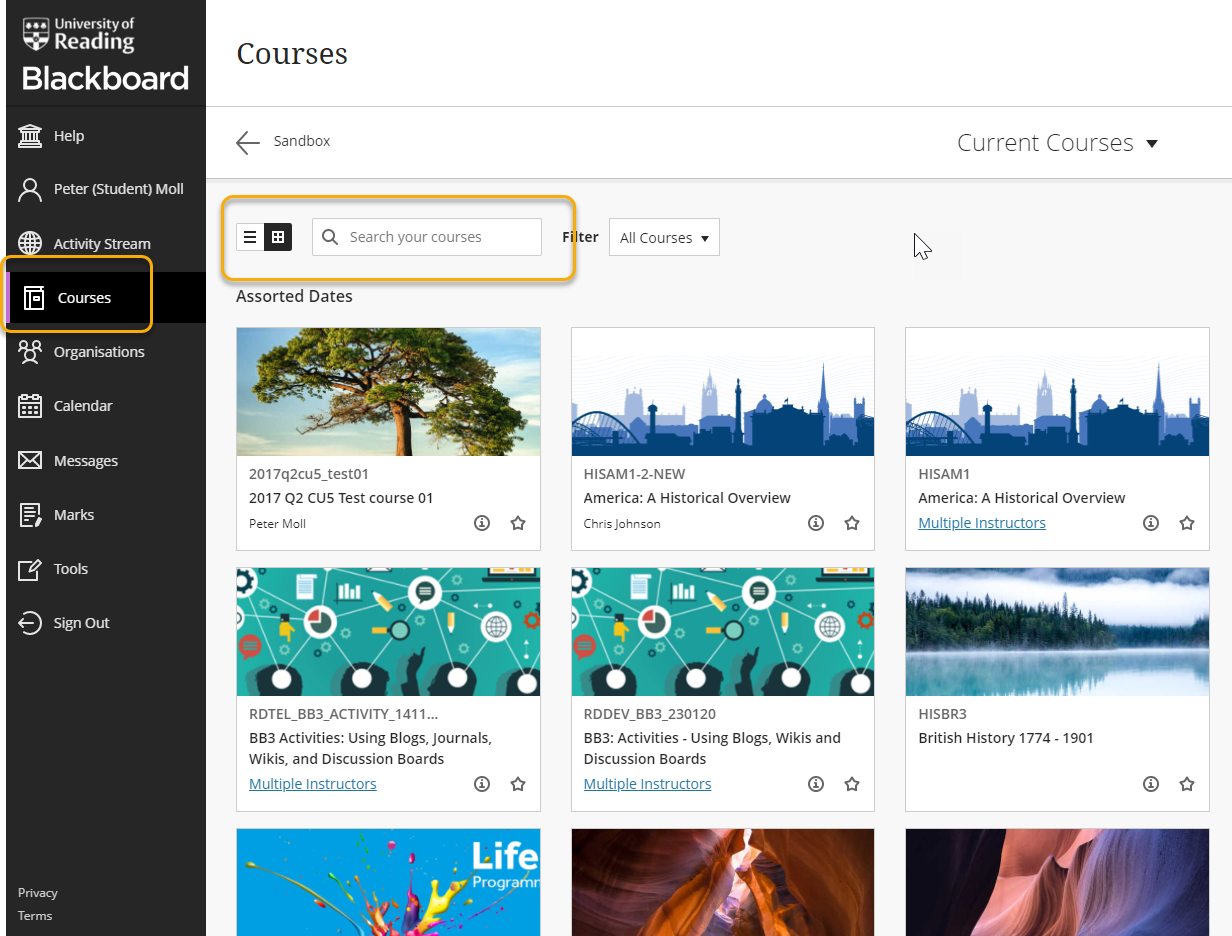The height and width of the screenshot is (936, 1232).
Task: Favourite the HISAM1-2-NEW course
Action: point(852,523)
